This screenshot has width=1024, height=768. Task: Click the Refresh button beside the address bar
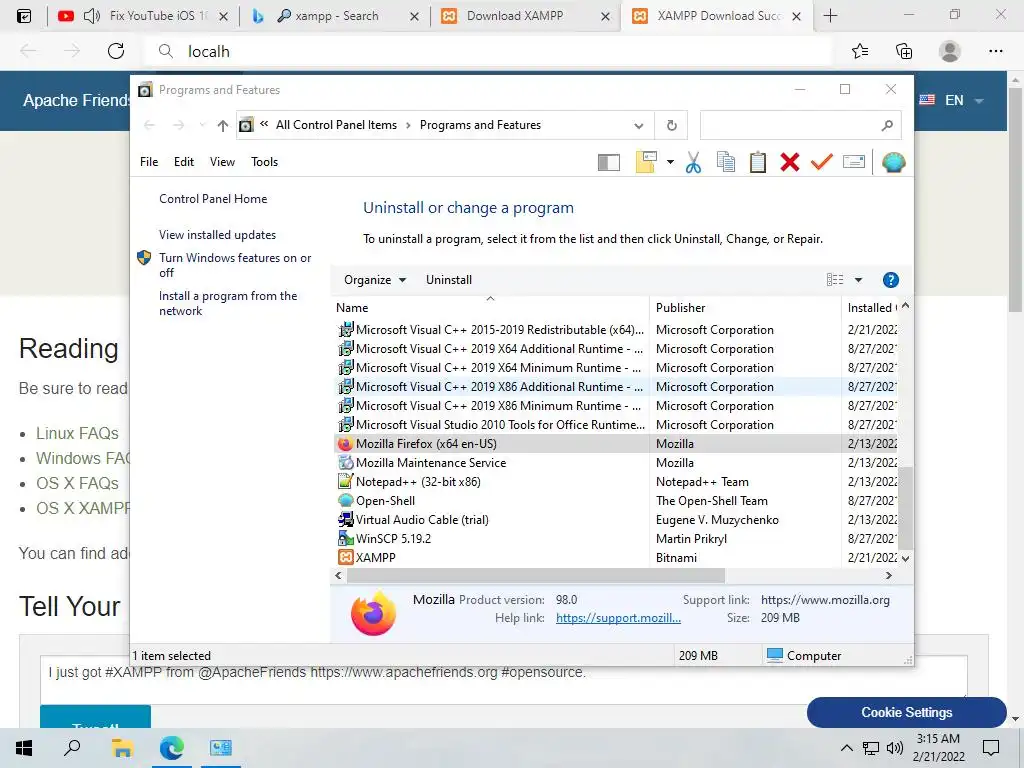pyautogui.click(x=671, y=125)
